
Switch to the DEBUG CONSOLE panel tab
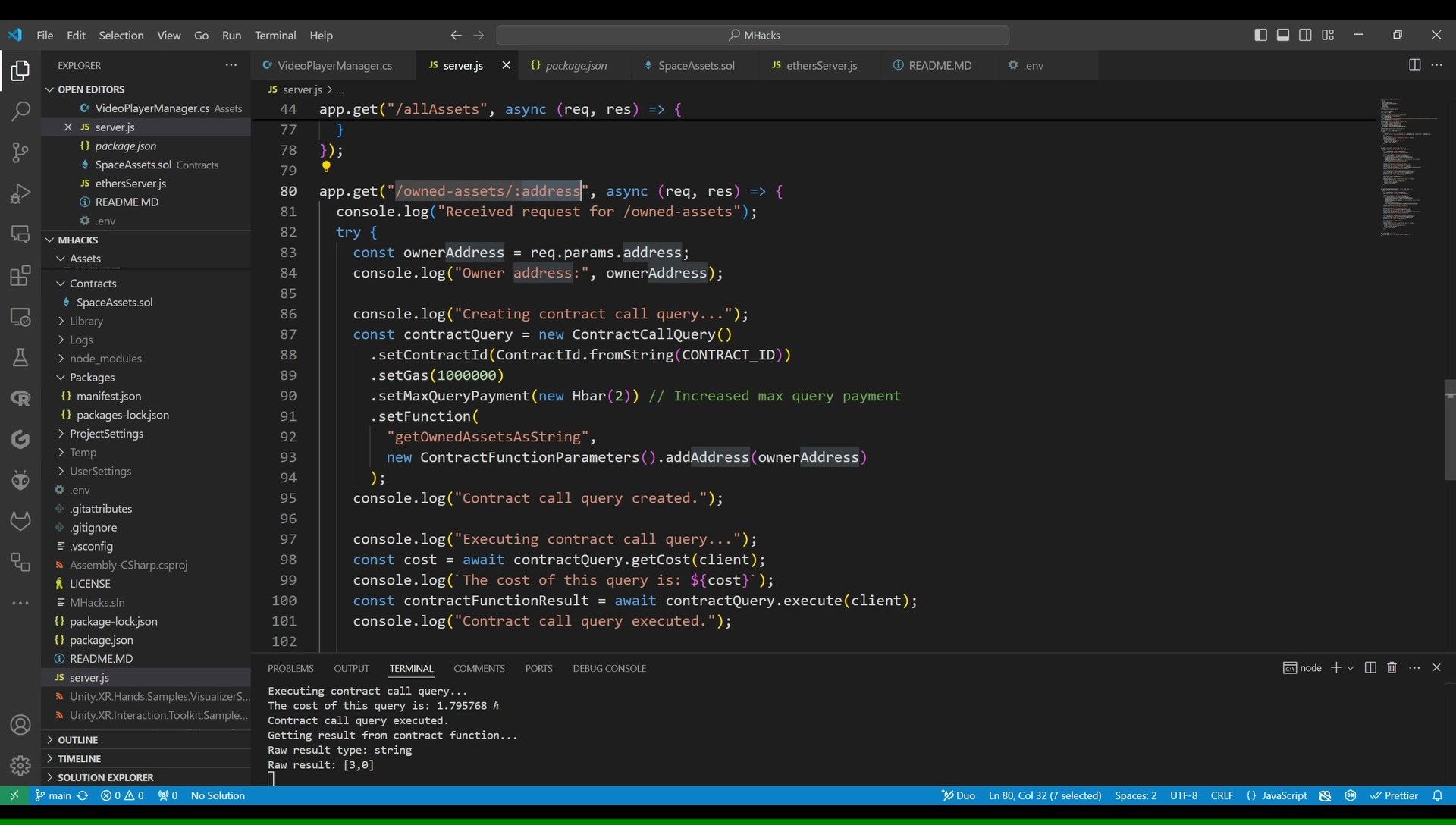pyautogui.click(x=609, y=668)
